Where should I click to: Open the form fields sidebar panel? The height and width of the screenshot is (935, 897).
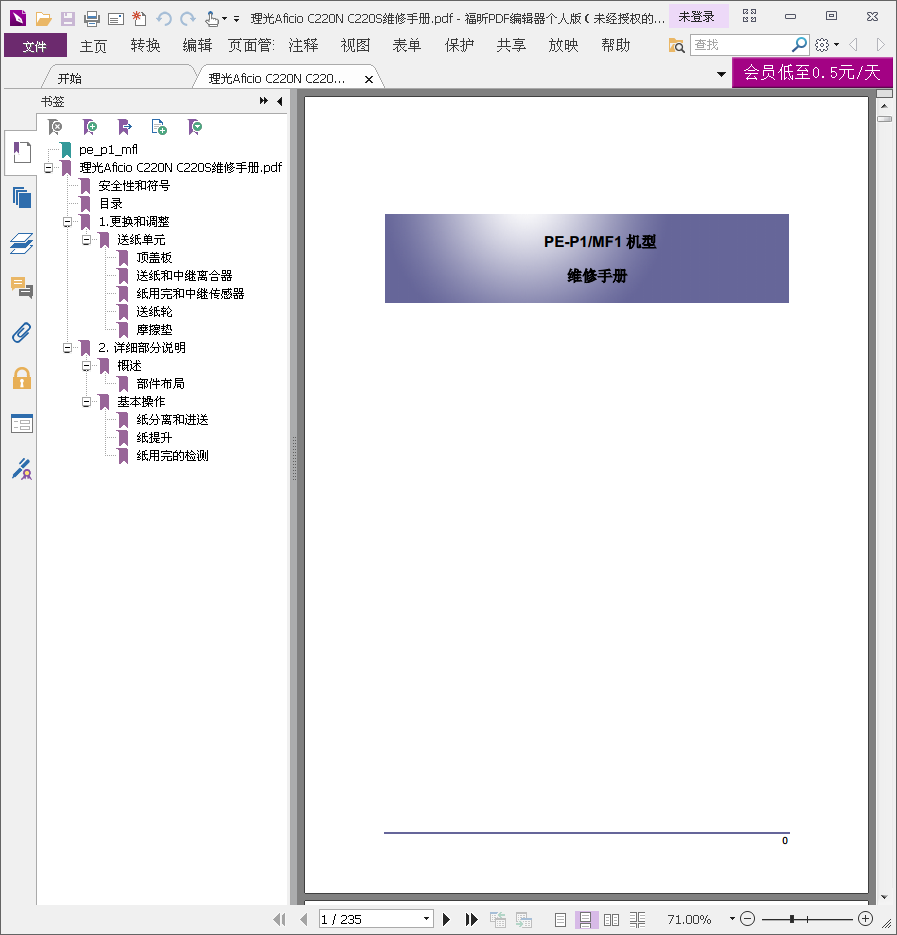[x=22, y=424]
